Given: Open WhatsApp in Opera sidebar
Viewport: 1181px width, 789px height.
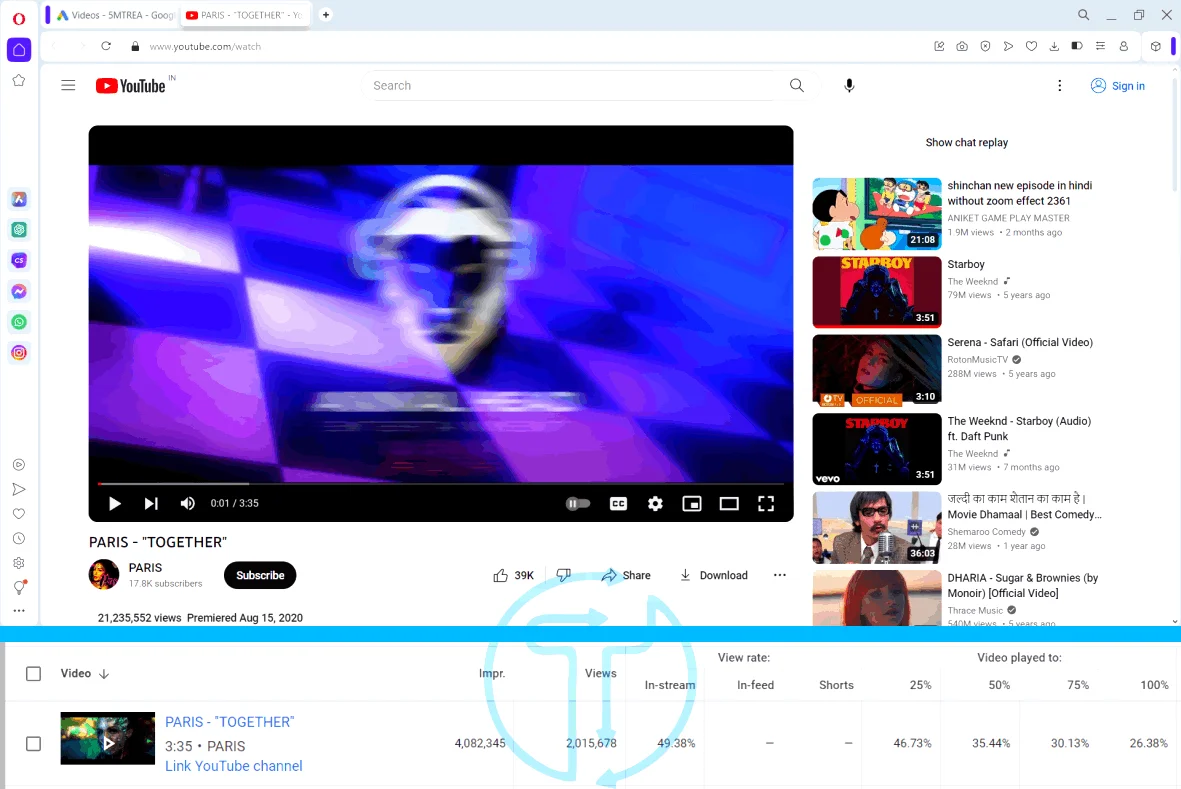Looking at the screenshot, I should point(19,322).
